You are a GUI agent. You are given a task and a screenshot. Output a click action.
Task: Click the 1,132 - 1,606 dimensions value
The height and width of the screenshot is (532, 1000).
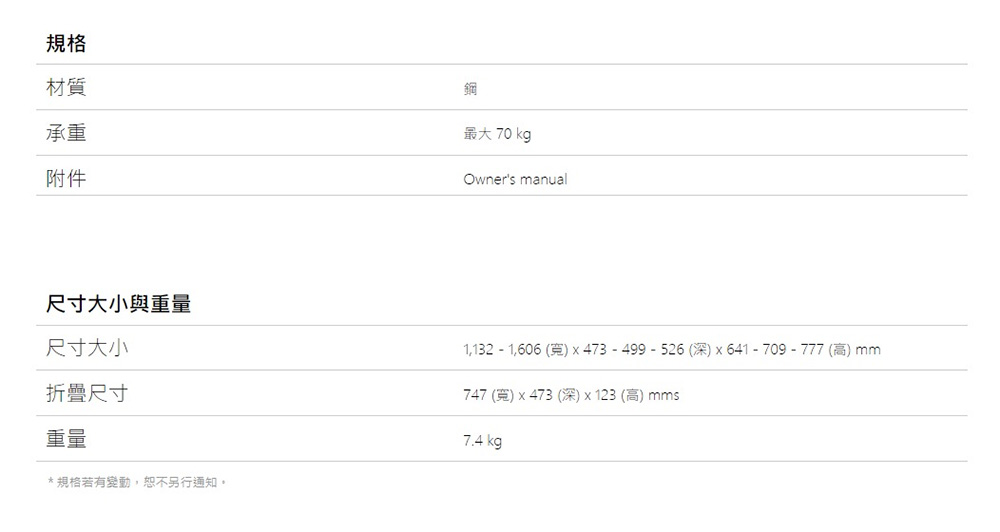click(672, 350)
